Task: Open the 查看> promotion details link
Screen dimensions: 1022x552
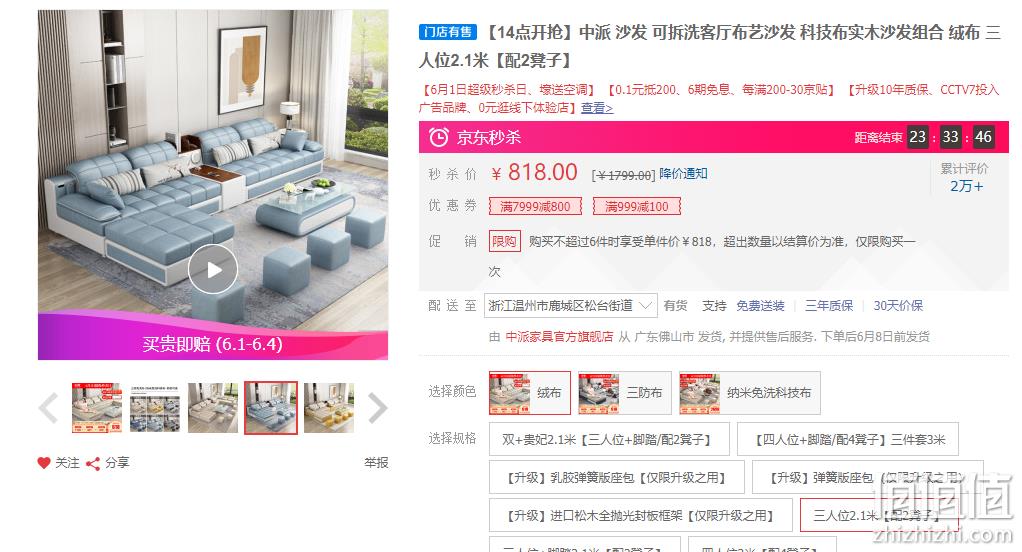Action: pyautogui.click(x=597, y=108)
